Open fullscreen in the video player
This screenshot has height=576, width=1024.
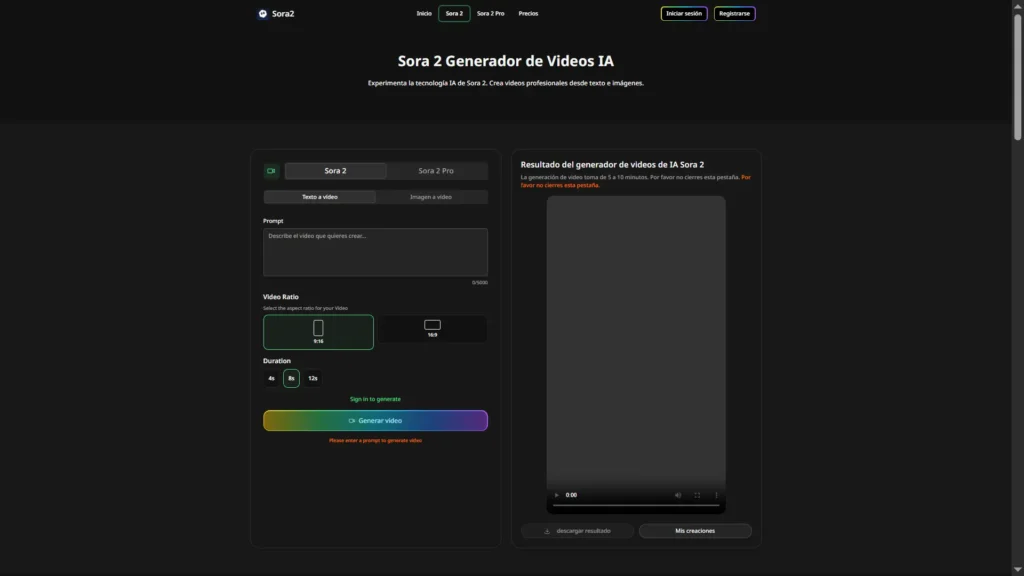[697, 495]
